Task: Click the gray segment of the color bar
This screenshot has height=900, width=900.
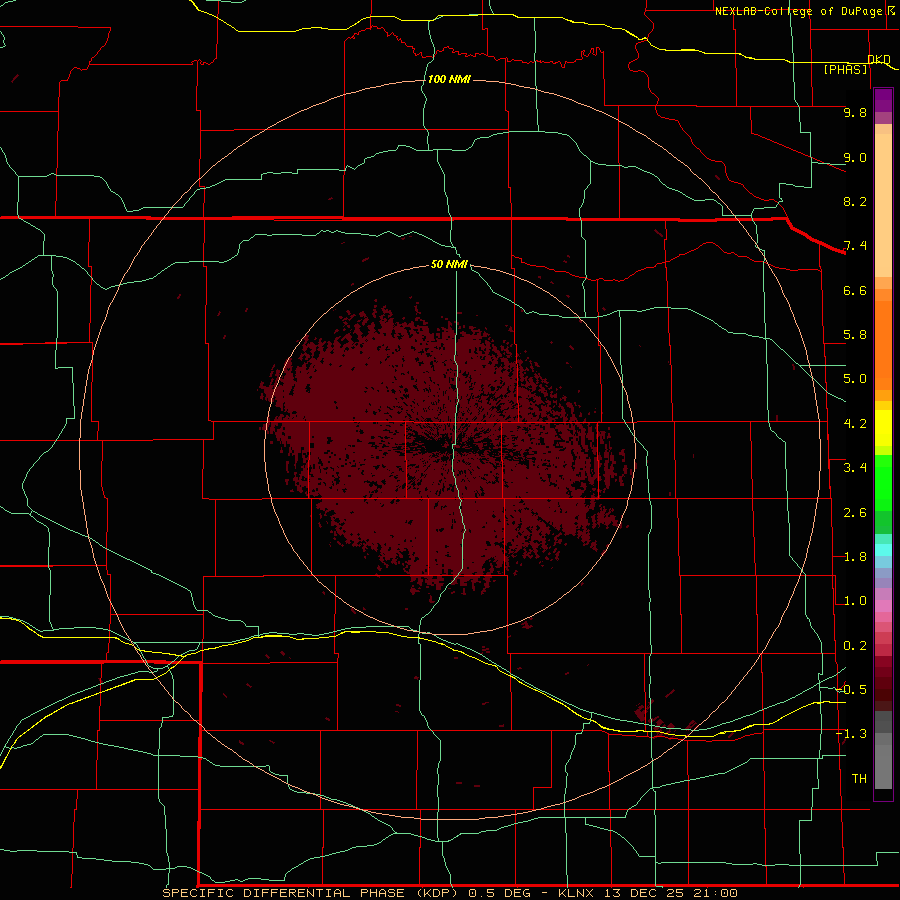Action: [x=883, y=752]
